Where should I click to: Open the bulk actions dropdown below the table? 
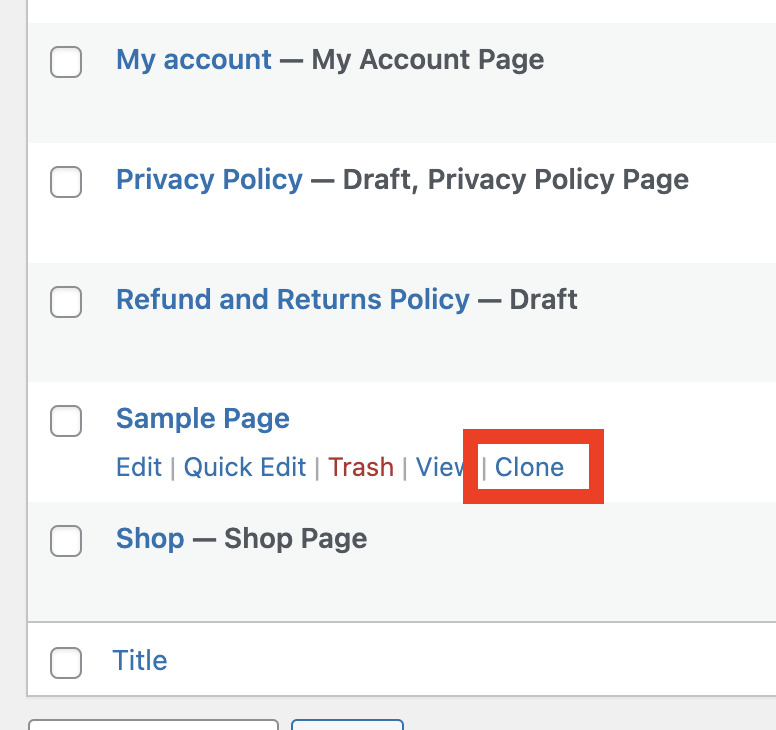152,725
